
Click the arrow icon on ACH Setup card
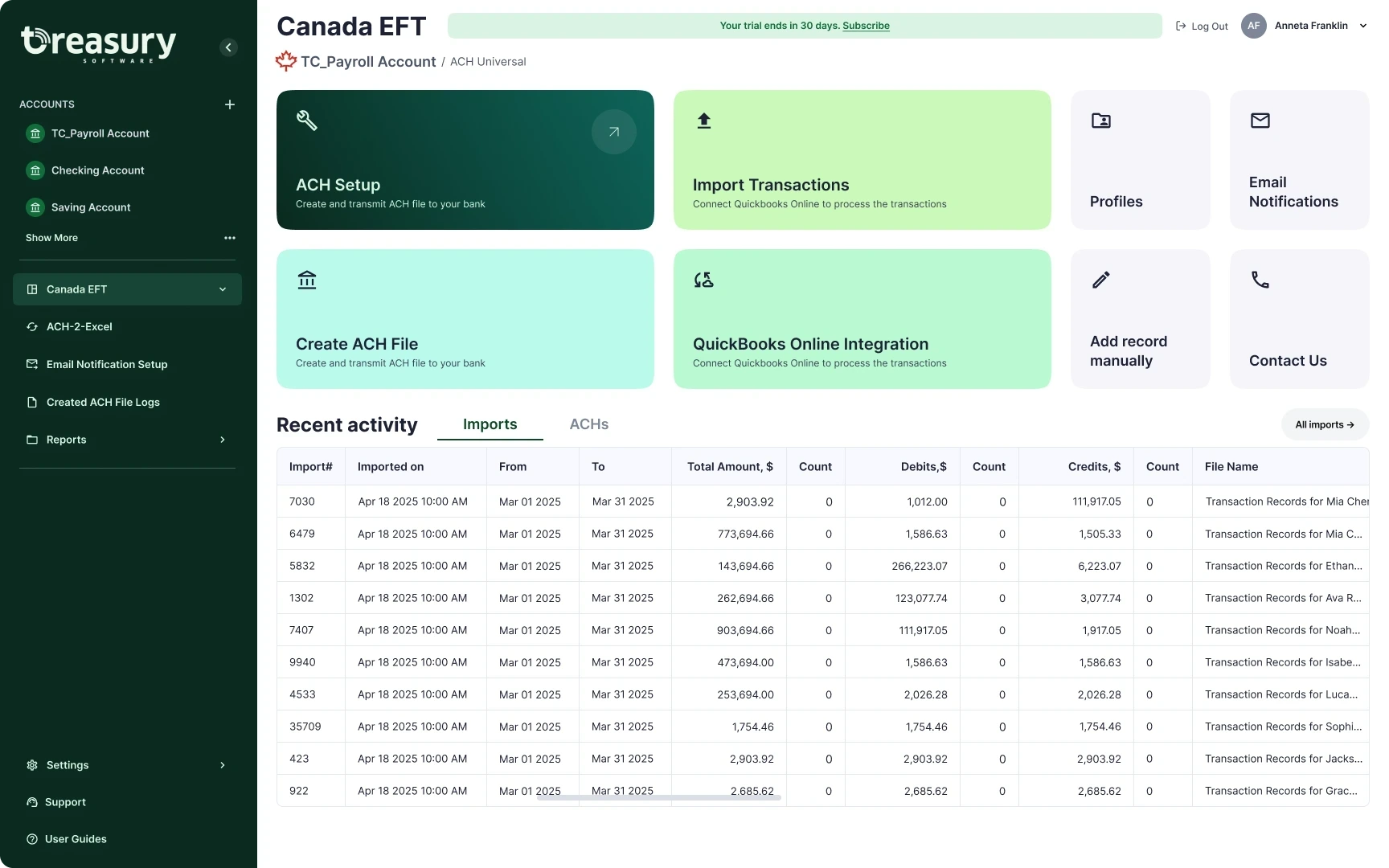tap(613, 132)
